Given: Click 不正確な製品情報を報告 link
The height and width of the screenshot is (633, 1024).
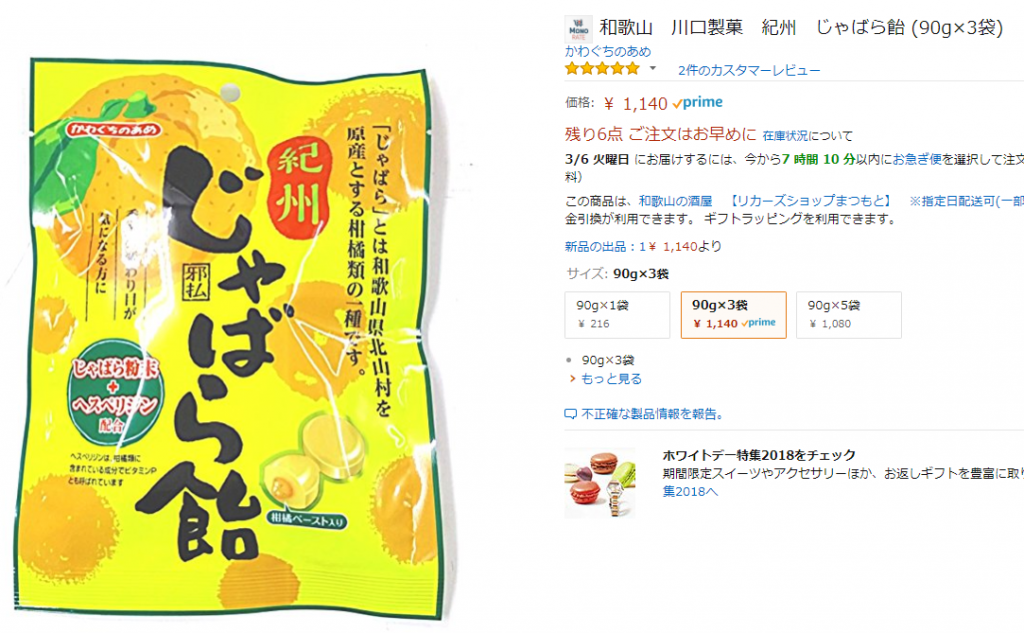Looking at the screenshot, I should (x=652, y=414).
